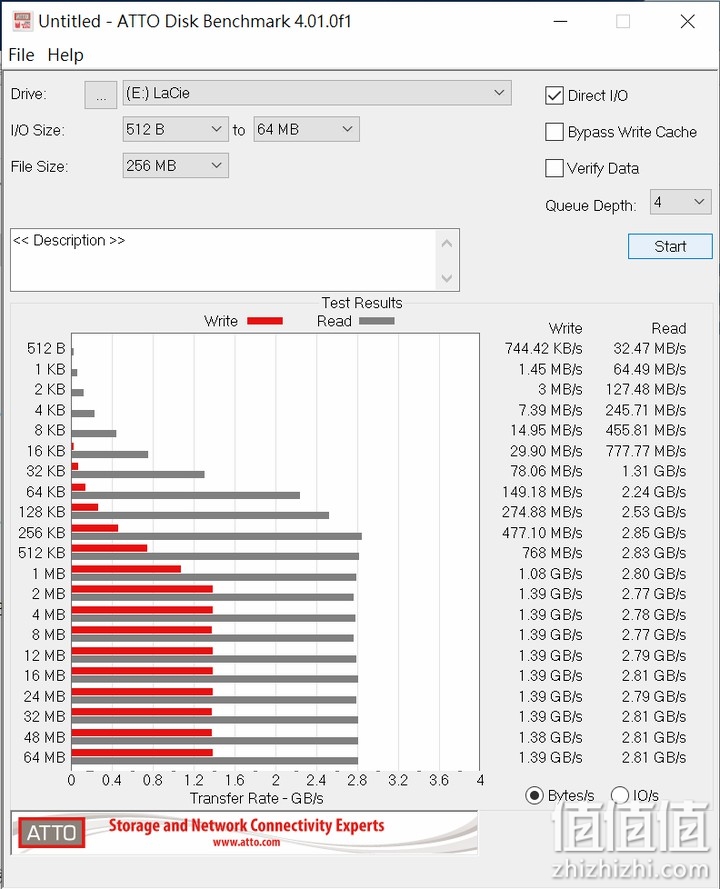This screenshot has height=889, width=720.
Task: Click the 256 KB row label in chart
Action: point(41,533)
